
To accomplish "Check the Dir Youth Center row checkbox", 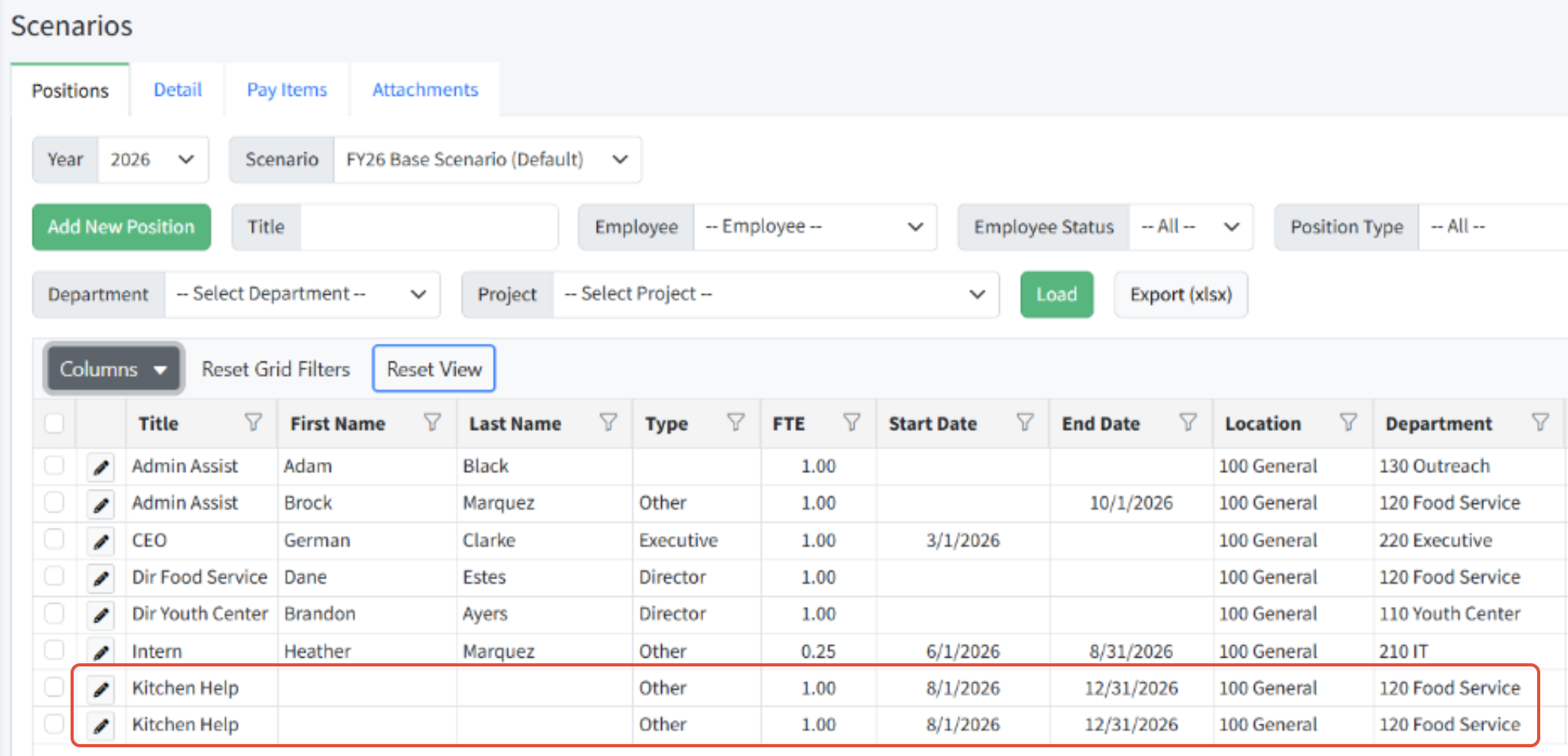I will (x=54, y=613).
